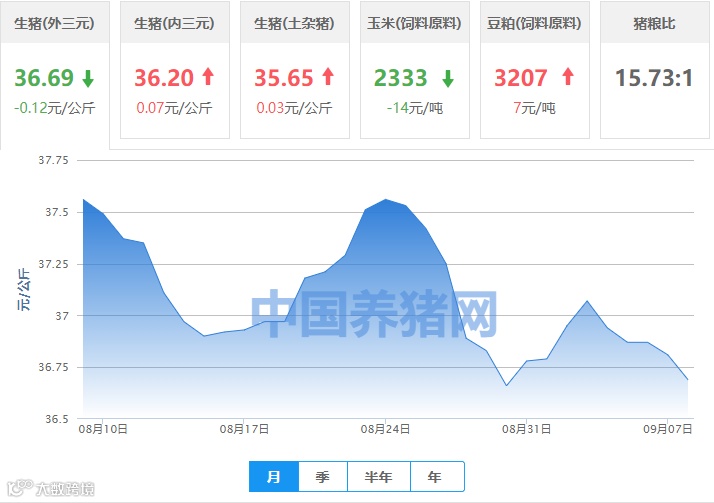Click the 37.25 y-axis label

(53, 264)
